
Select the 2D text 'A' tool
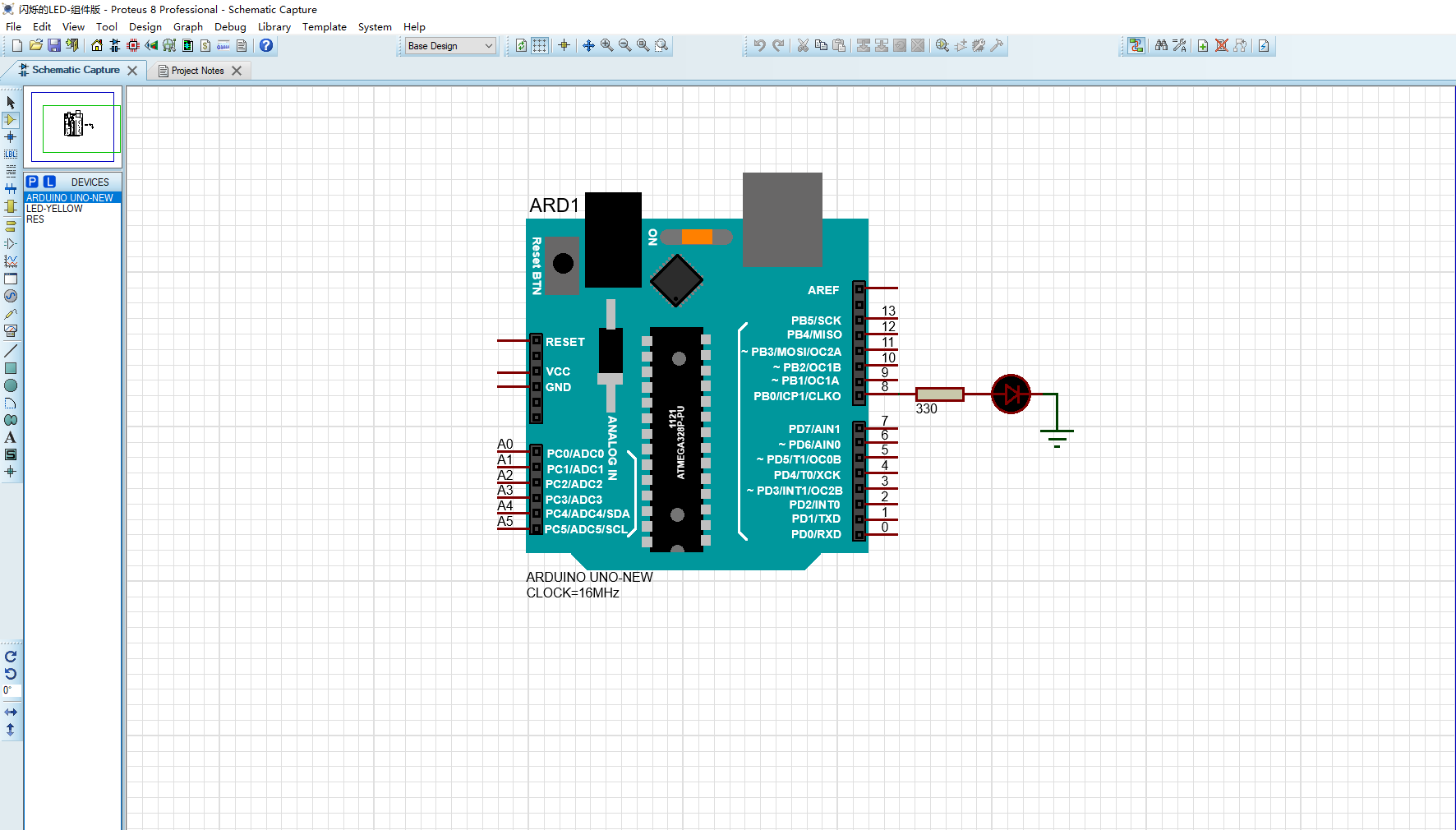tap(11, 437)
